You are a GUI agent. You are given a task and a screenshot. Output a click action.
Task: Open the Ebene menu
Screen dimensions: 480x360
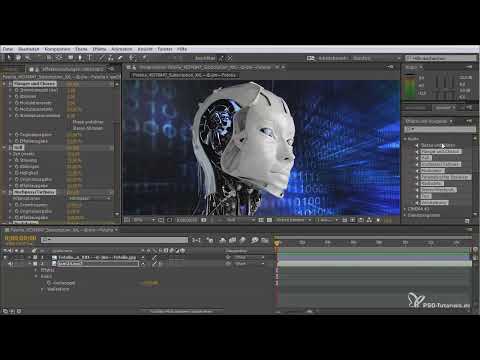point(81,49)
